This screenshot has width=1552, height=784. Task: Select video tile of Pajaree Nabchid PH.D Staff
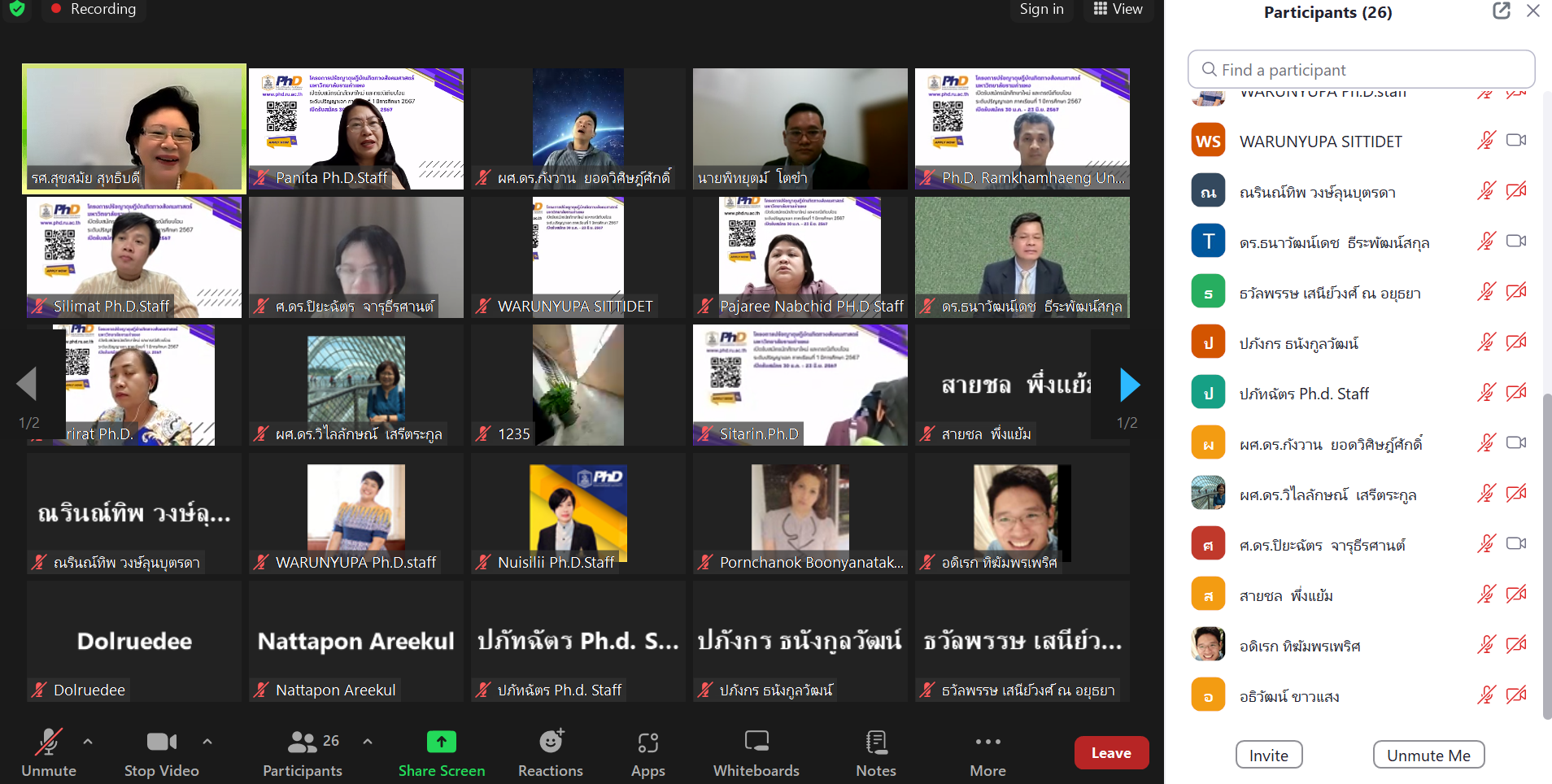[x=800, y=257]
